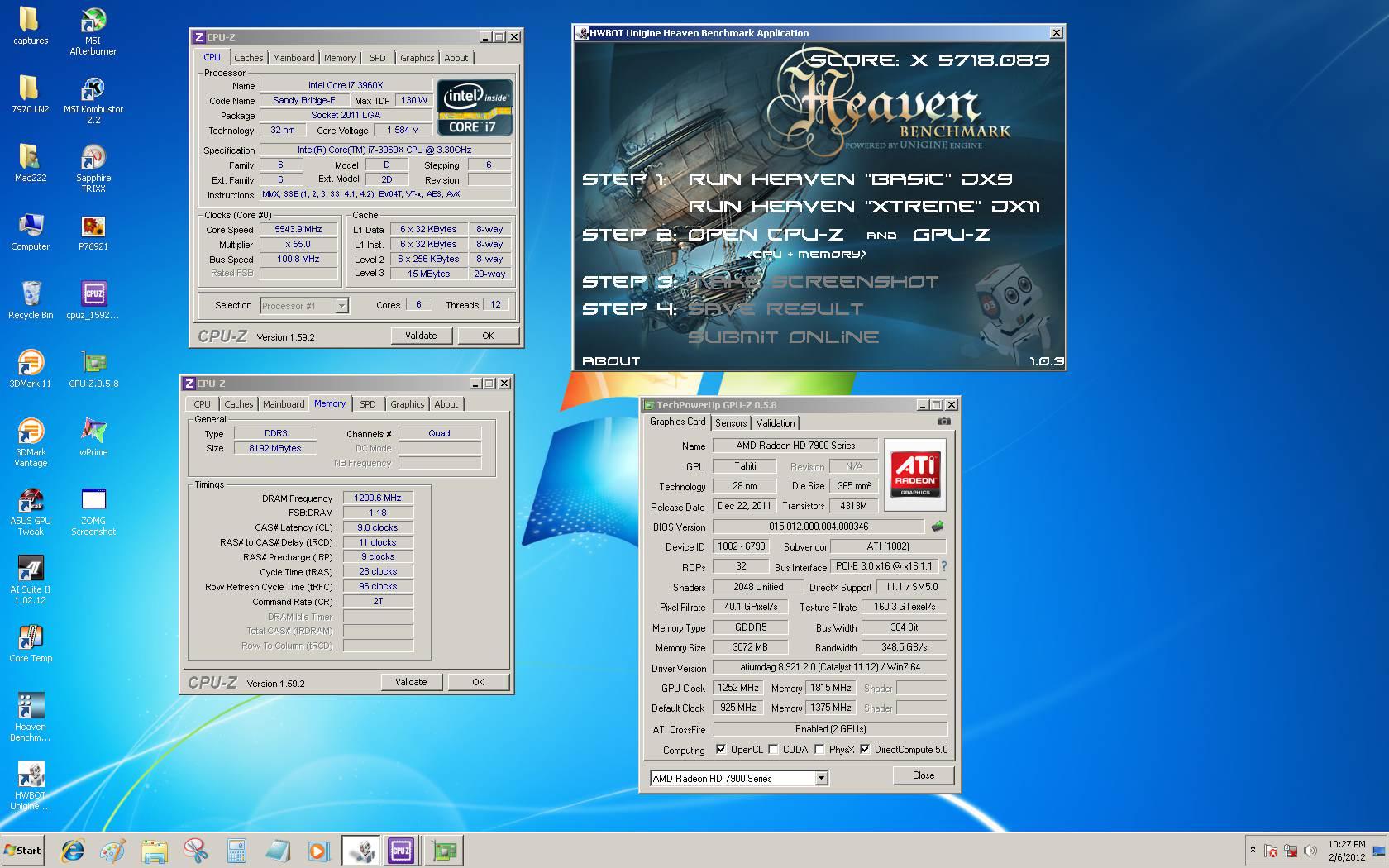Image resolution: width=1389 pixels, height=868 pixels.
Task: Switch to Sensors tab in GPU-Z
Action: (x=731, y=423)
